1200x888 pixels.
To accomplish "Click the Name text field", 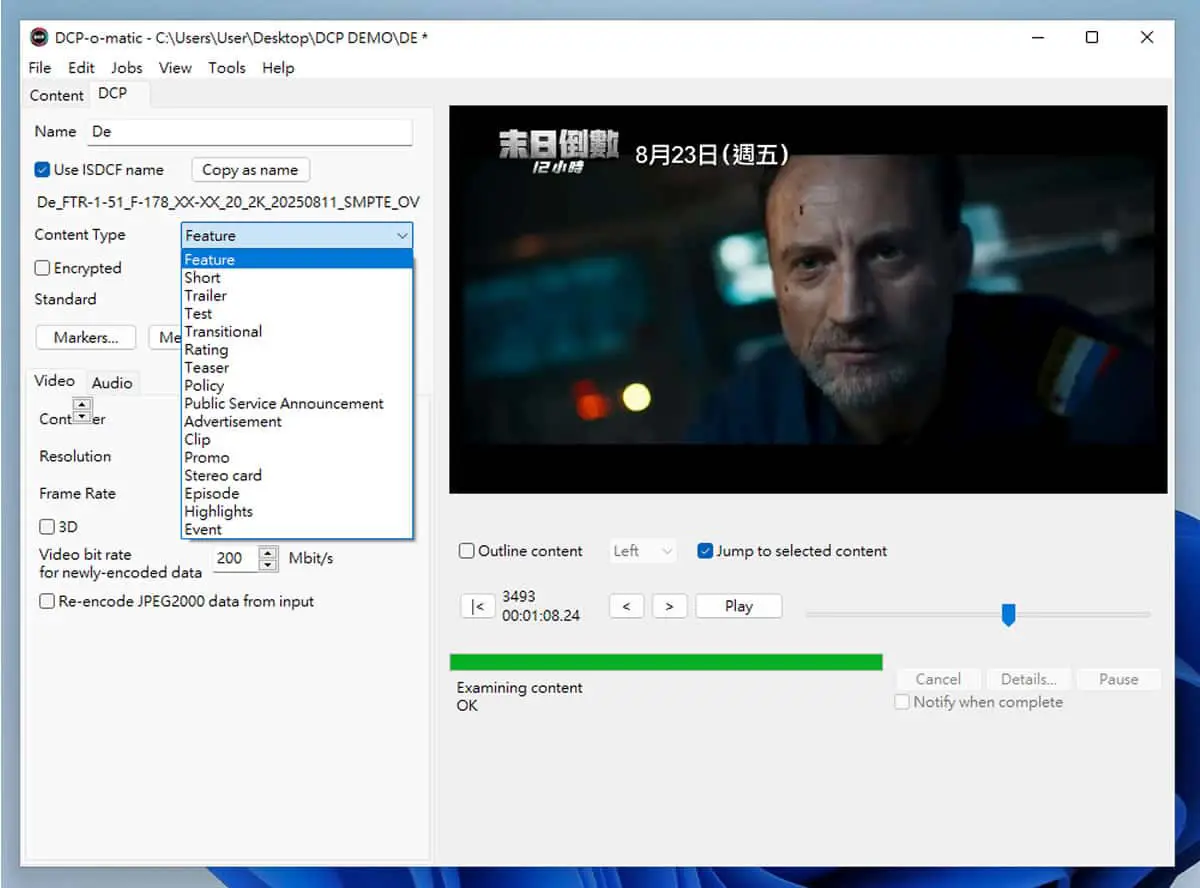I will pos(250,132).
